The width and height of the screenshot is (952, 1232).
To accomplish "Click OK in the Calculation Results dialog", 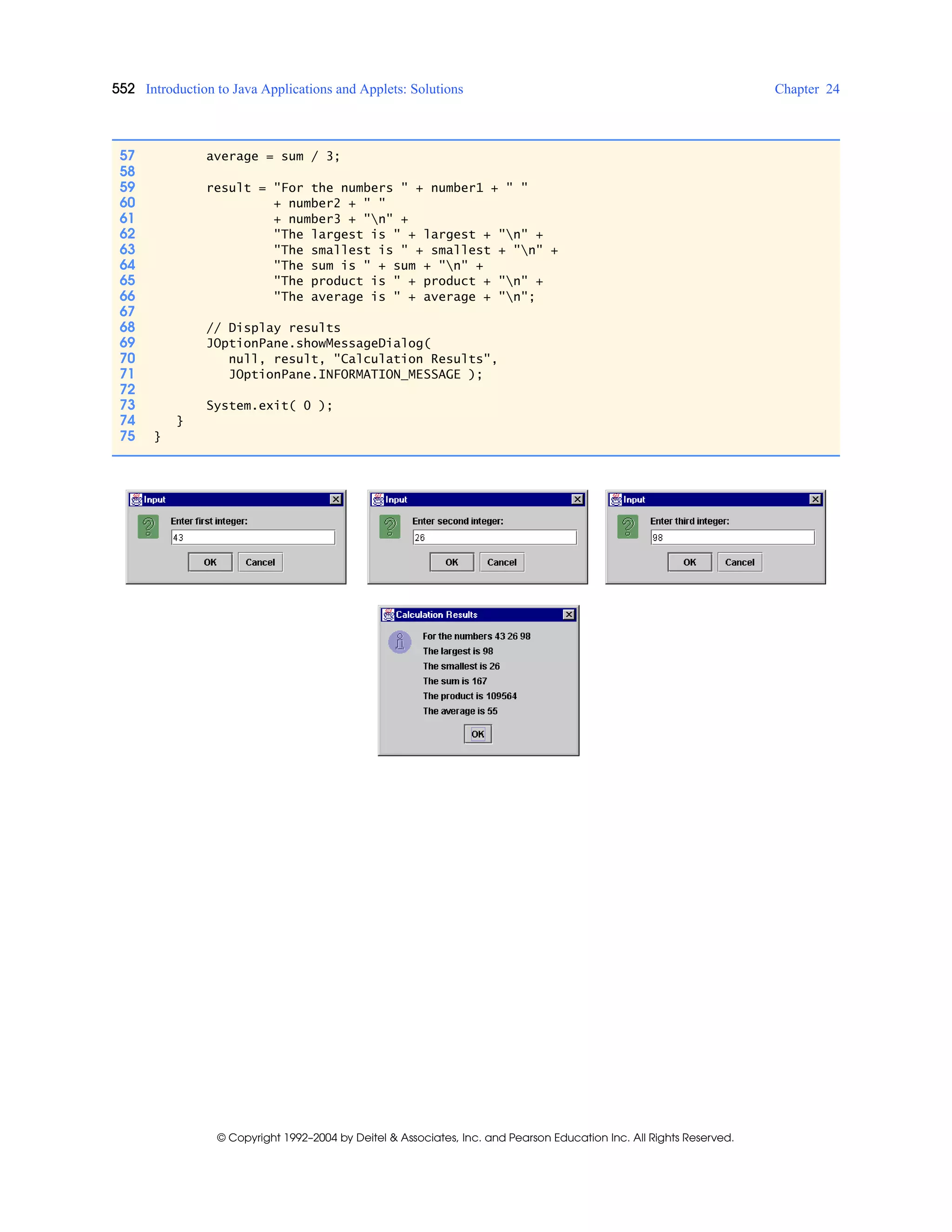I will 478,734.
